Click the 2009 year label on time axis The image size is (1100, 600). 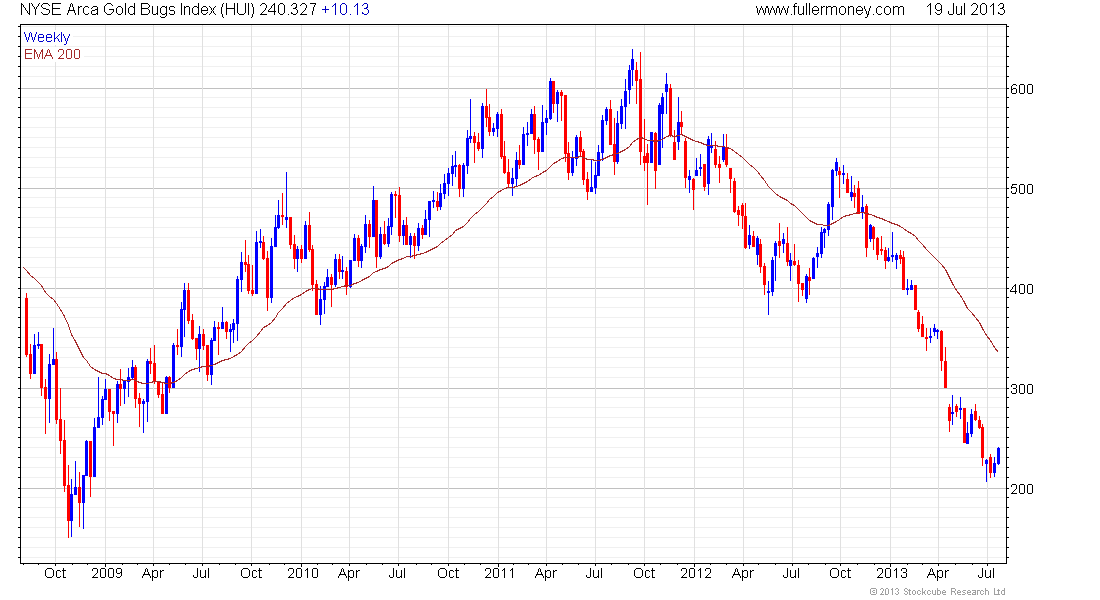coord(107,573)
